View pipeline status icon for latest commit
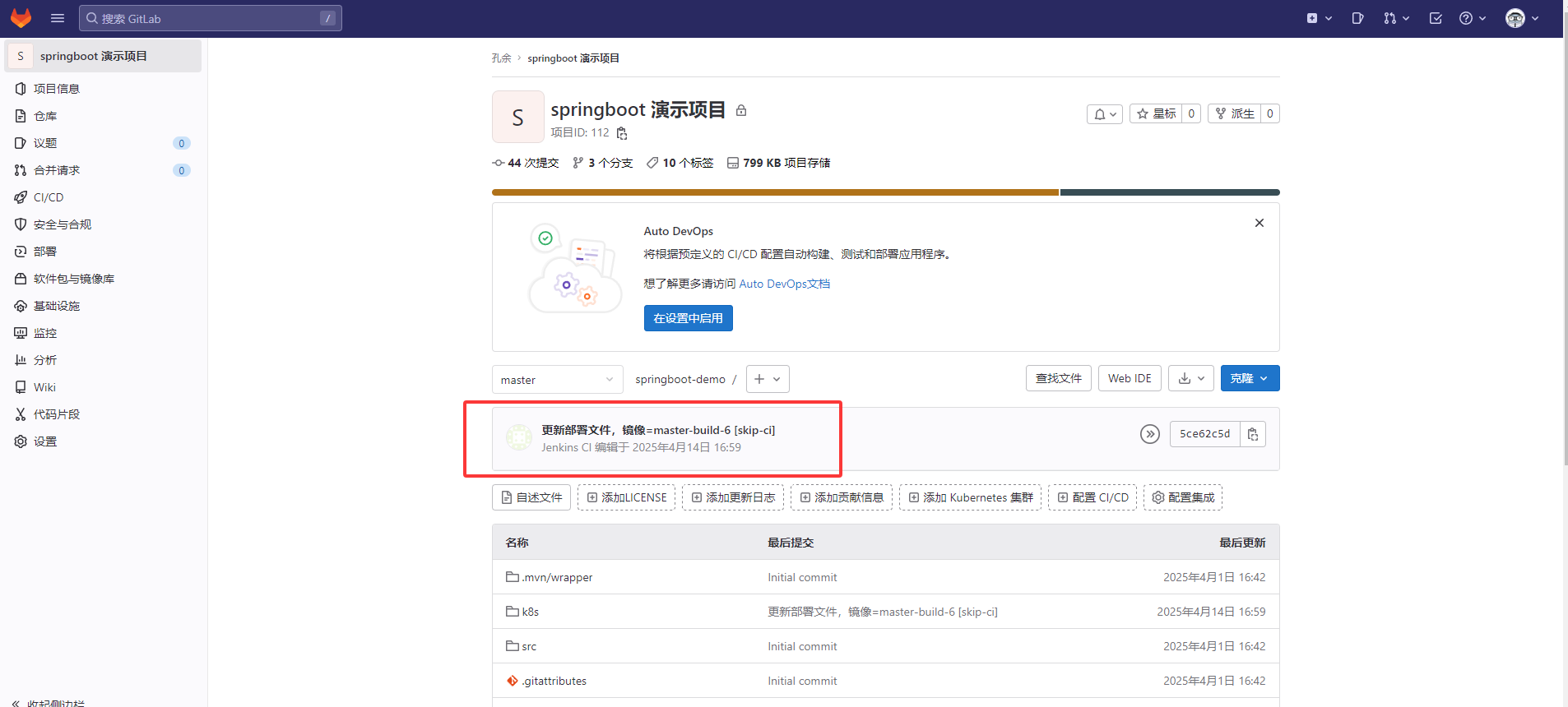Screen dimensions: 1568x707 tap(1149, 434)
